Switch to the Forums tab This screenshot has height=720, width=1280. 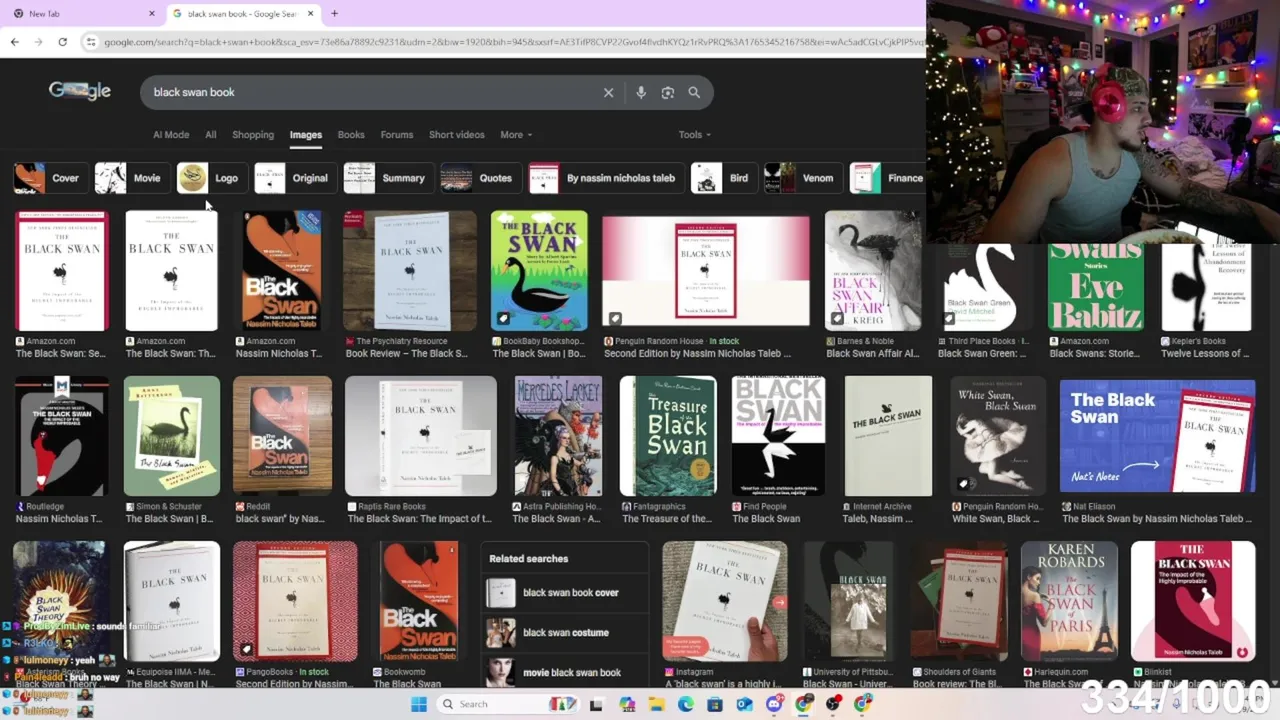pos(397,135)
